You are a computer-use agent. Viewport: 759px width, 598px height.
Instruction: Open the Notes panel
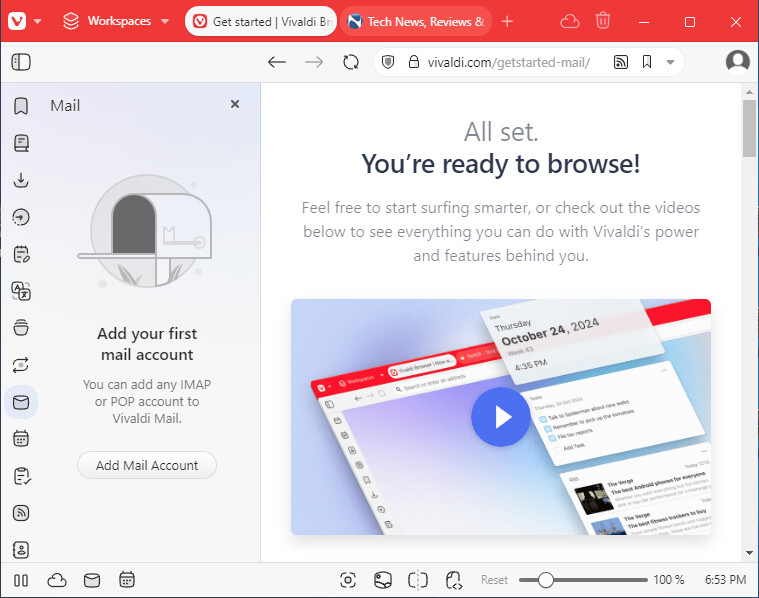(x=21, y=254)
